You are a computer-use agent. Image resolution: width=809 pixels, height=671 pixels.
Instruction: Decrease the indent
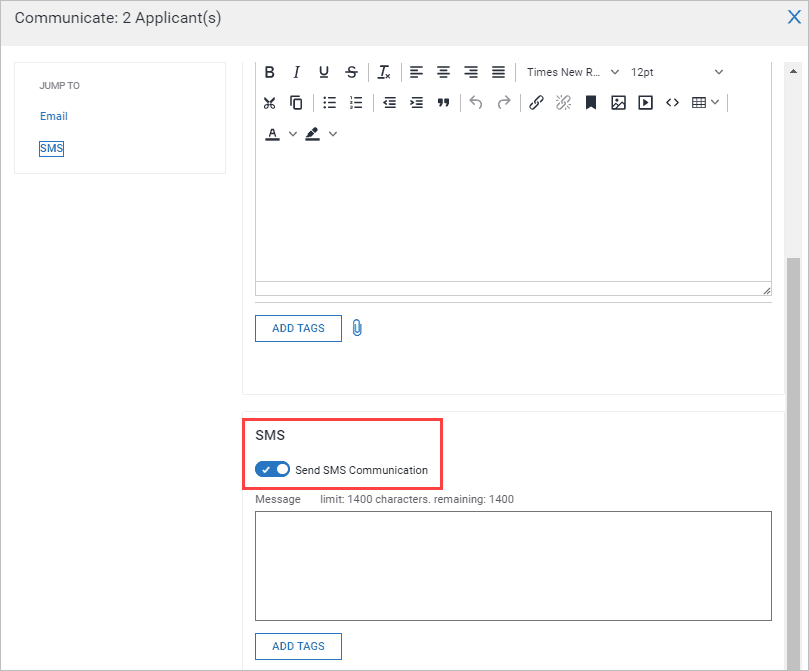[390, 103]
